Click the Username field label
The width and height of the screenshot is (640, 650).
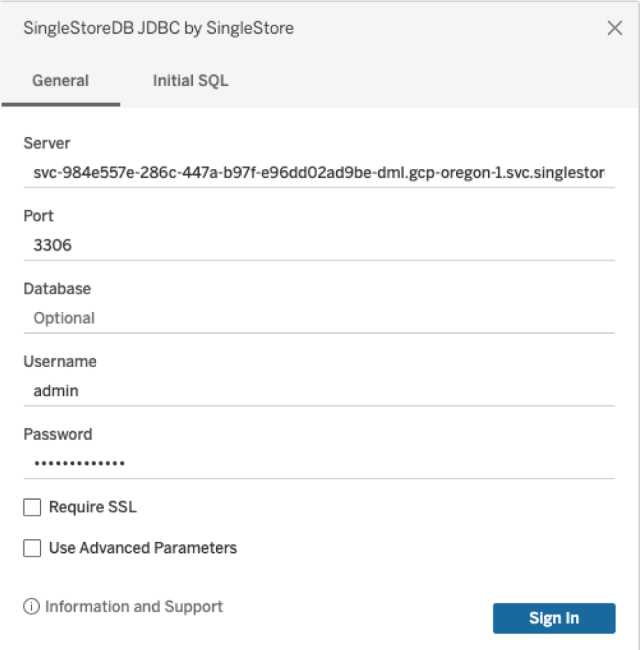[60, 361]
